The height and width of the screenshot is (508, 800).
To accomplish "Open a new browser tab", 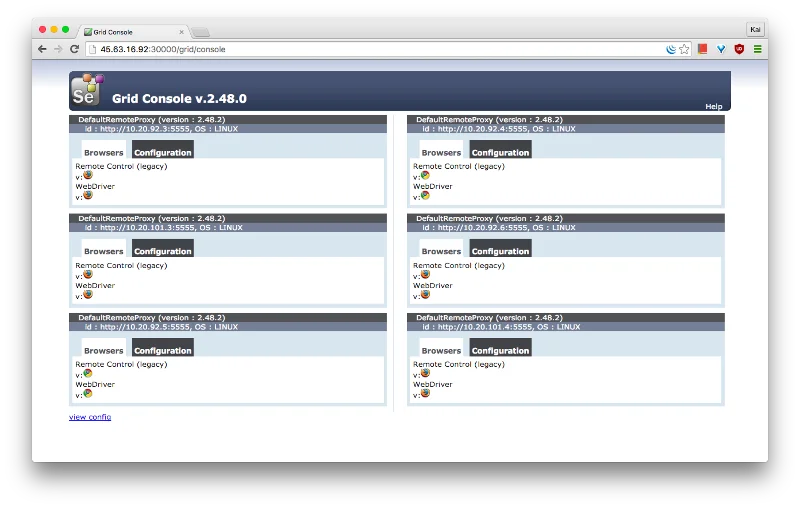I will point(201,33).
